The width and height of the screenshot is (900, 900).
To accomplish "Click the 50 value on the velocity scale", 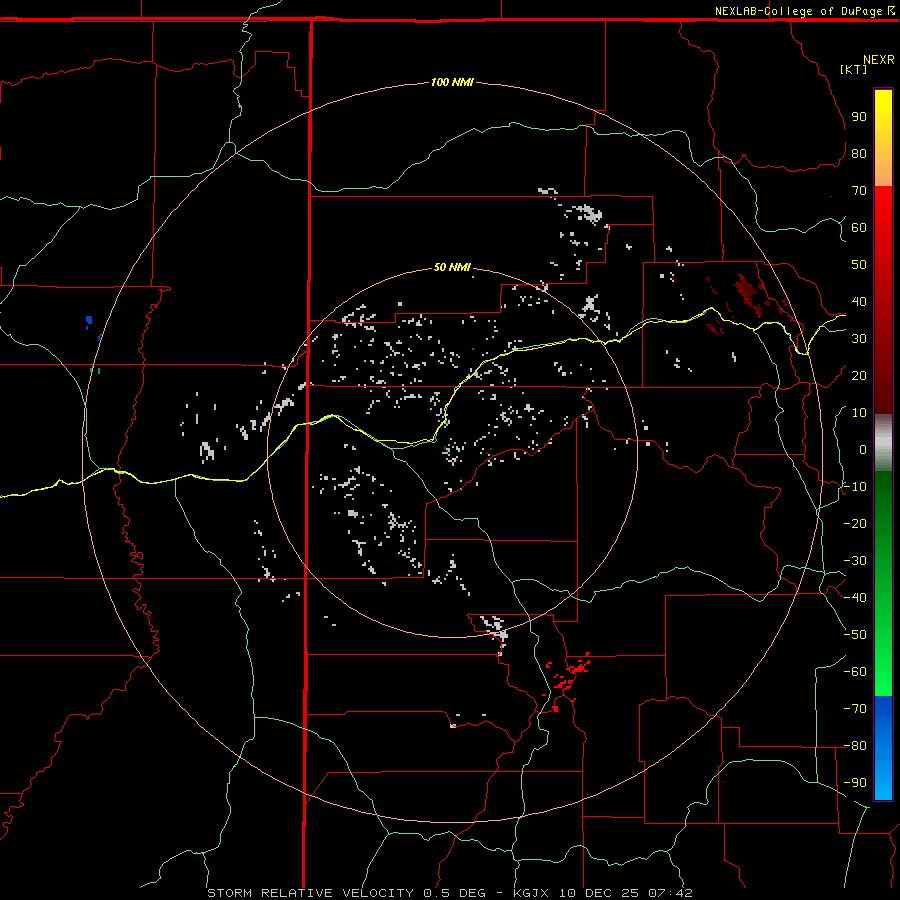I will (859, 265).
